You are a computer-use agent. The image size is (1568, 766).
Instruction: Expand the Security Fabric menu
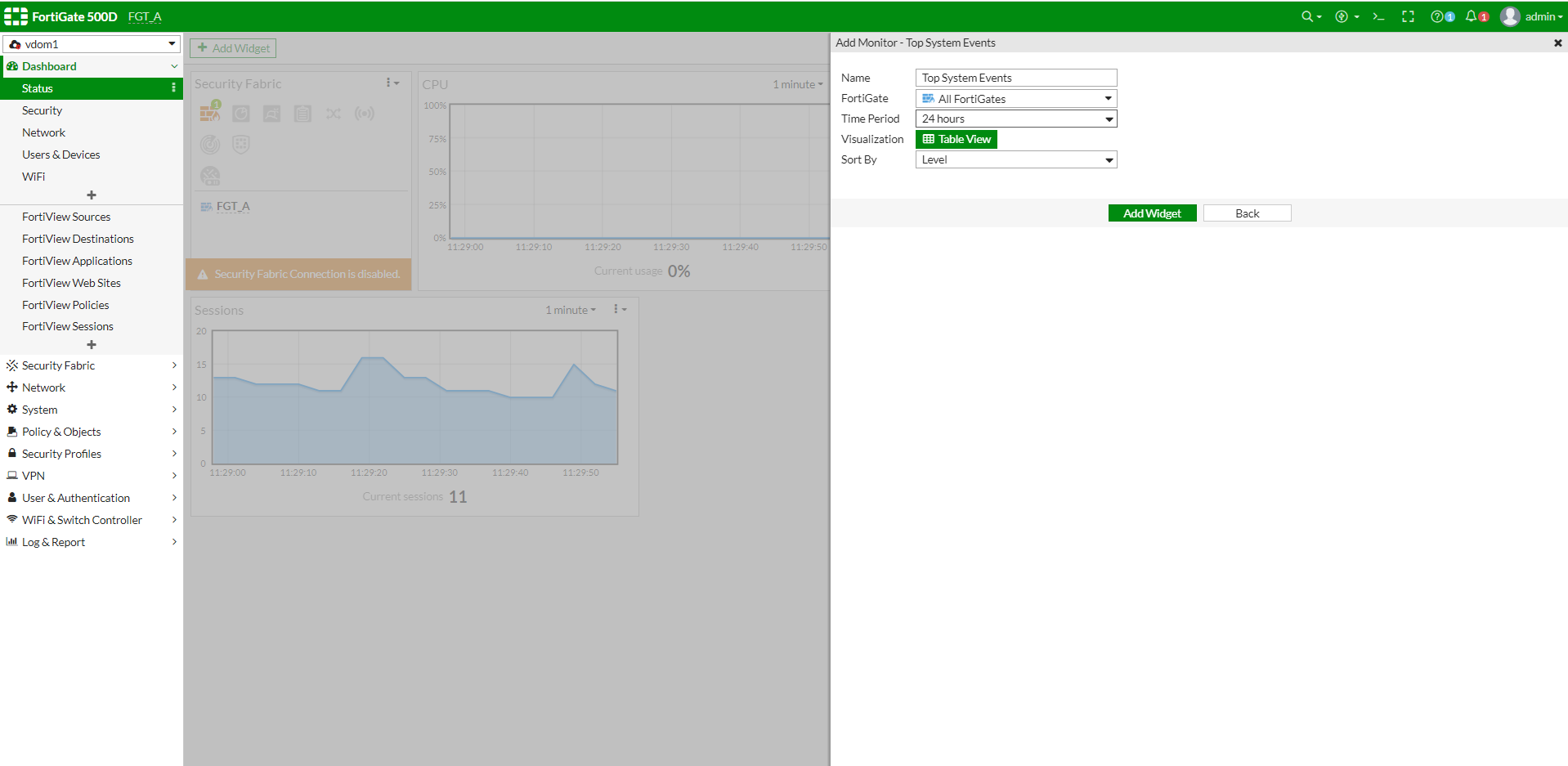92,365
